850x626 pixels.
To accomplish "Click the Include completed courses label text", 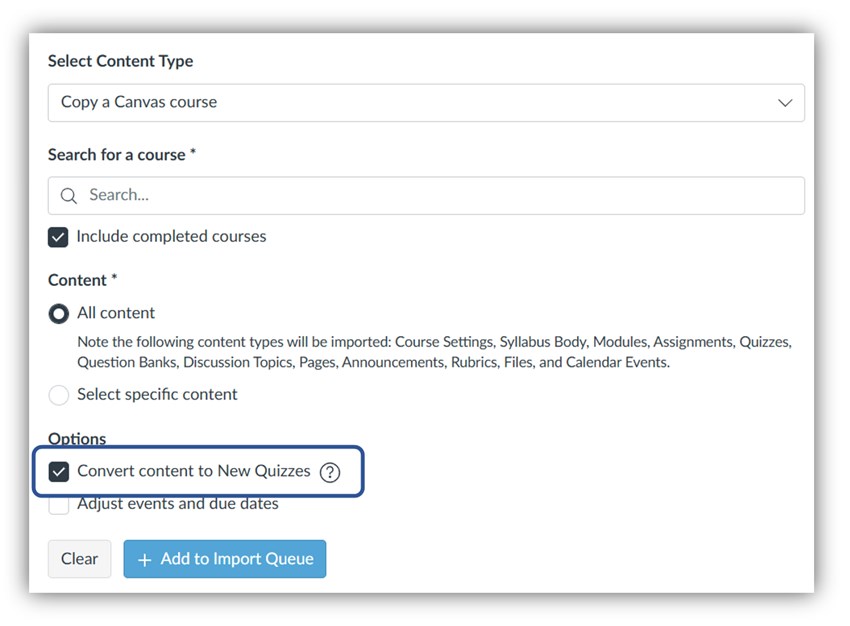I will [171, 237].
